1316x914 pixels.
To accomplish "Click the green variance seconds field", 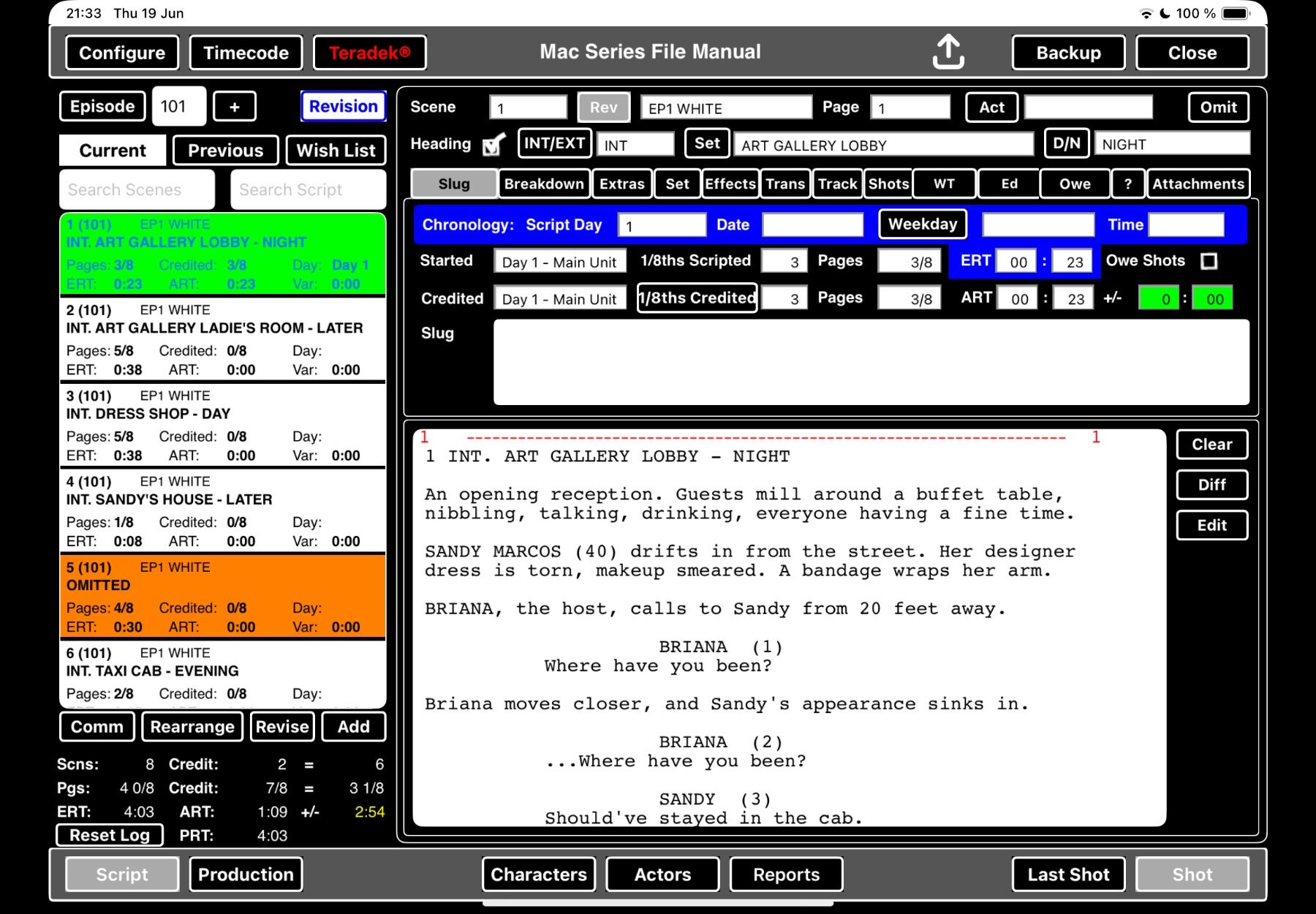I will point(1214,299).
